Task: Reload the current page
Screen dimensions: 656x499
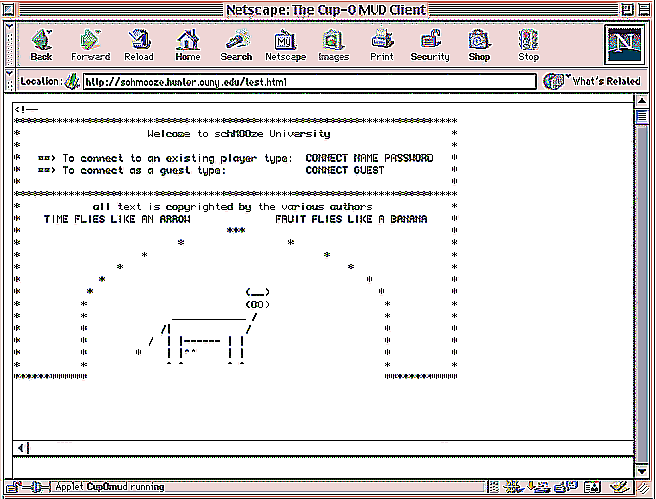Action: pos(139,45)
